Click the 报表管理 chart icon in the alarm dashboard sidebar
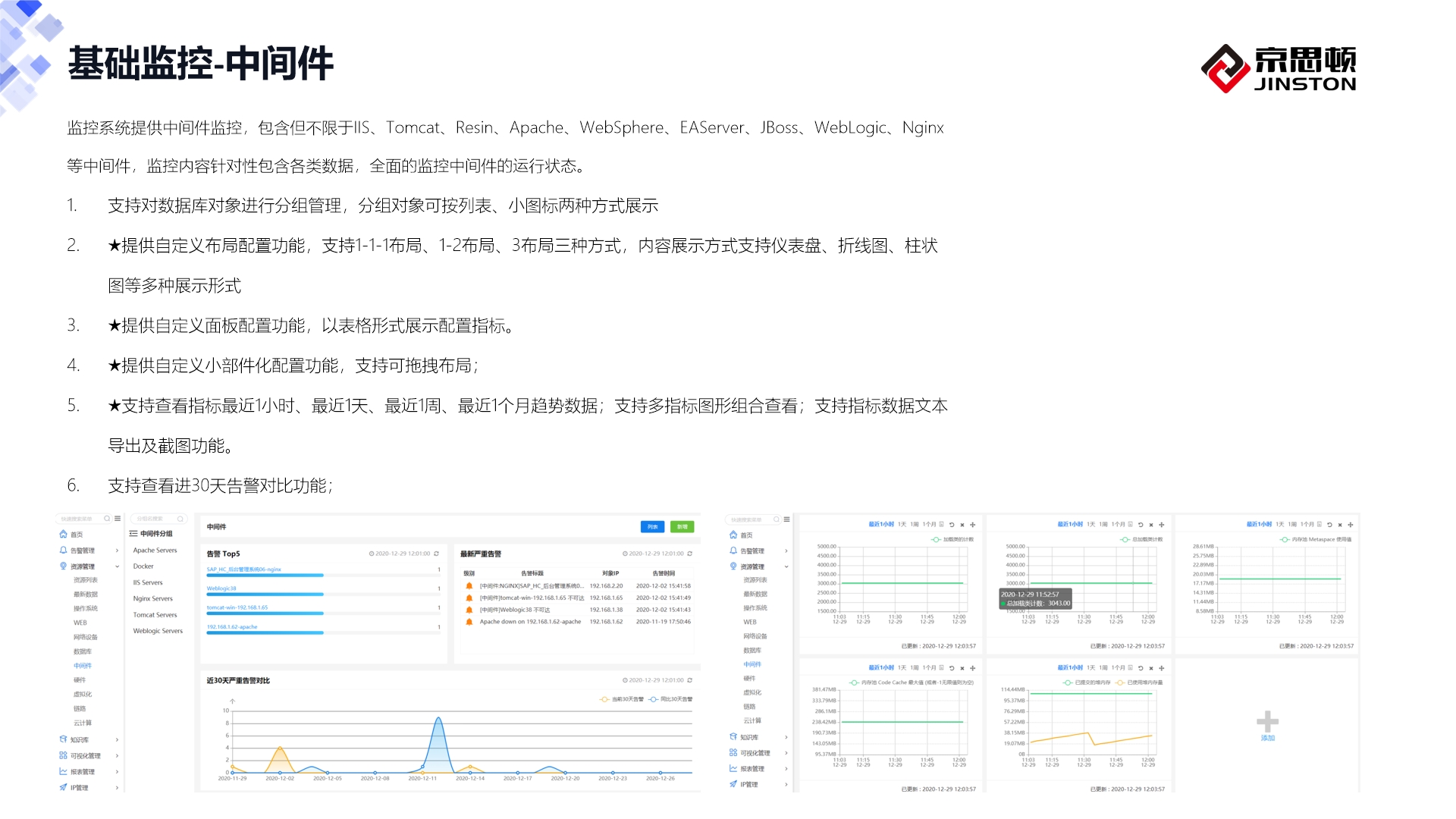1456x819 pixels. click(63, 771)
